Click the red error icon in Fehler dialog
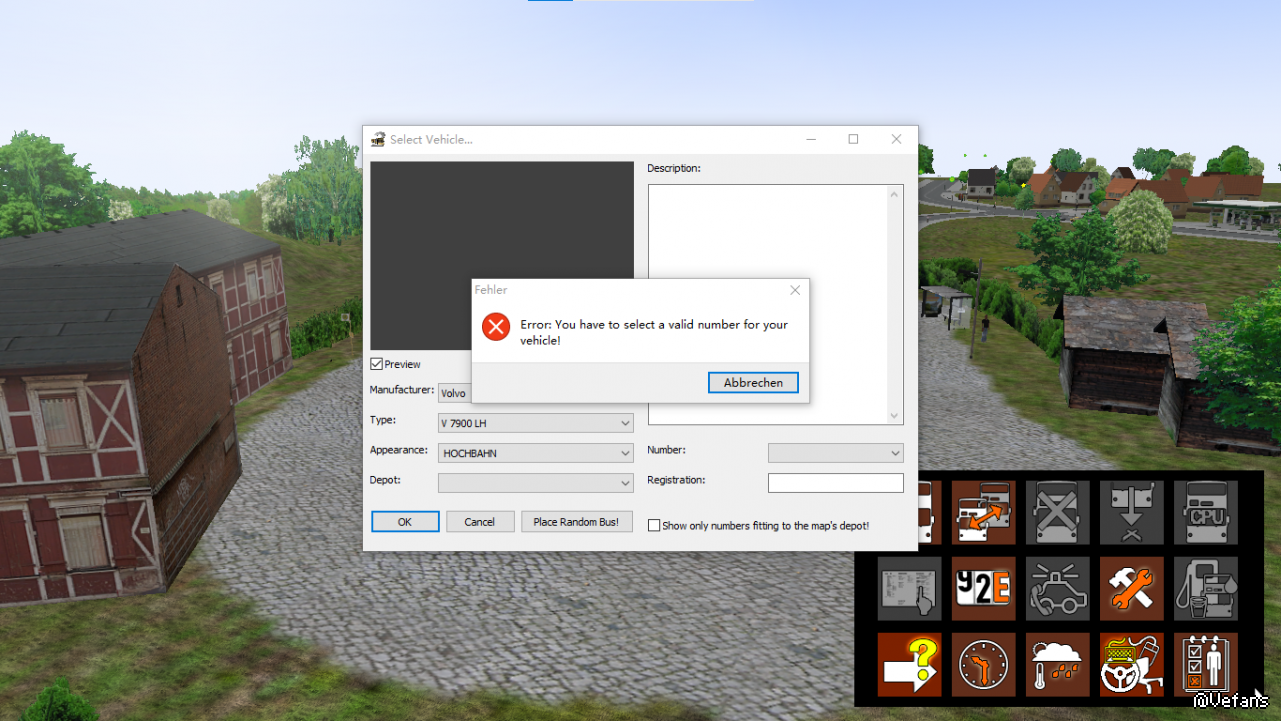The height and width of the screenshot is (721, 1281). tap(496, 327)
